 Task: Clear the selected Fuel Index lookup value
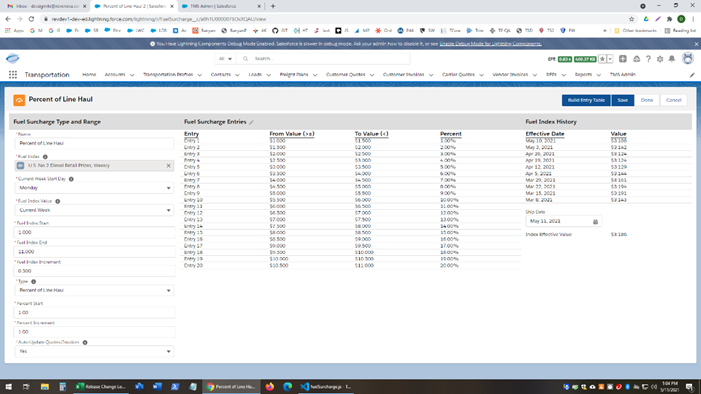tap(169, 165)
